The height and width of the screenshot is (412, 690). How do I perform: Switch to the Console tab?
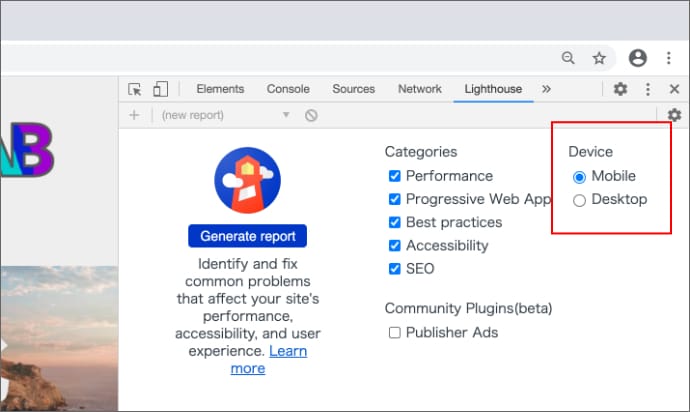288,89
